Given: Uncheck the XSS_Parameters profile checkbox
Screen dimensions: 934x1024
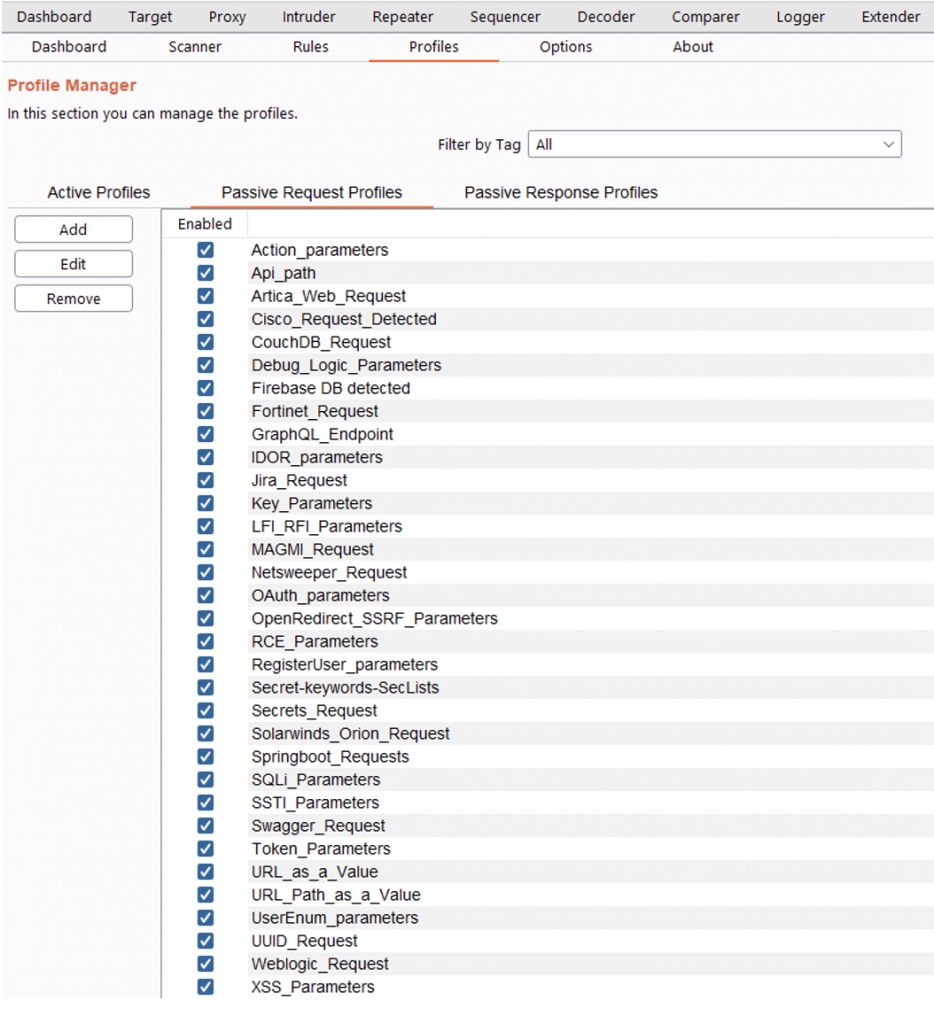Looking at the screenshot, I should [205, 986].
